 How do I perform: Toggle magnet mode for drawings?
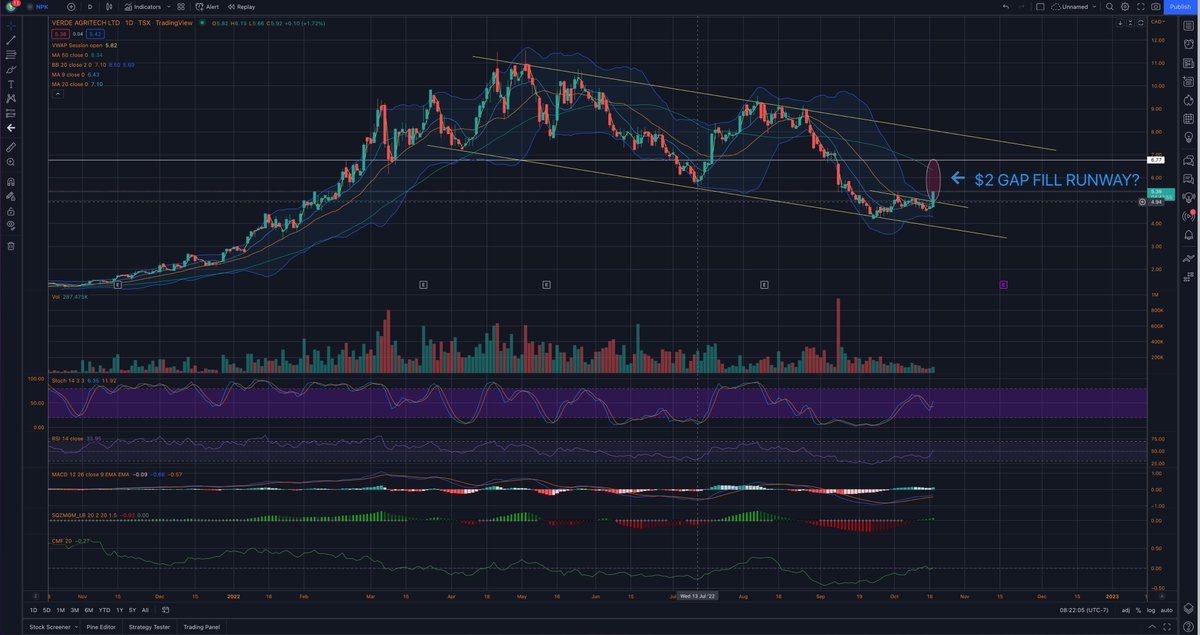point(11,182)
